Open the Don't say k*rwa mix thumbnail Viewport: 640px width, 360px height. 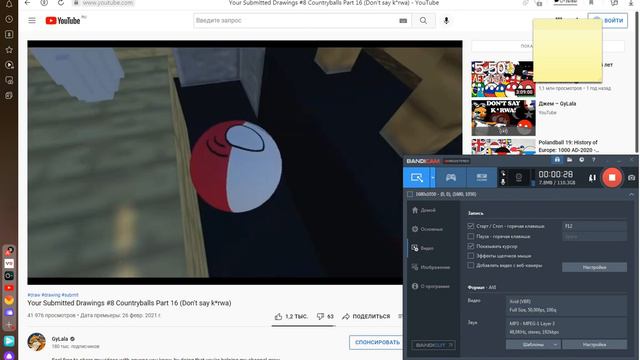click(x=503, y=118)
